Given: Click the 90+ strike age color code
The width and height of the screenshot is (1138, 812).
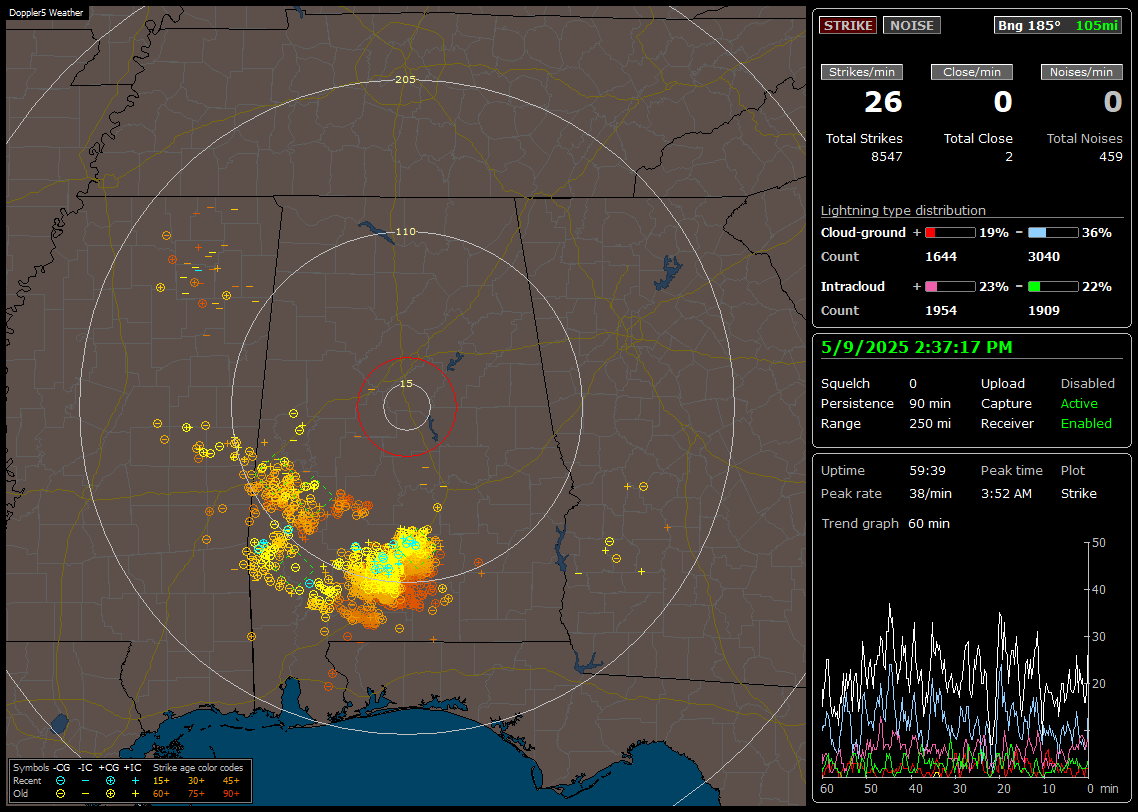Looking at the screenshot, I should [231, 794].
